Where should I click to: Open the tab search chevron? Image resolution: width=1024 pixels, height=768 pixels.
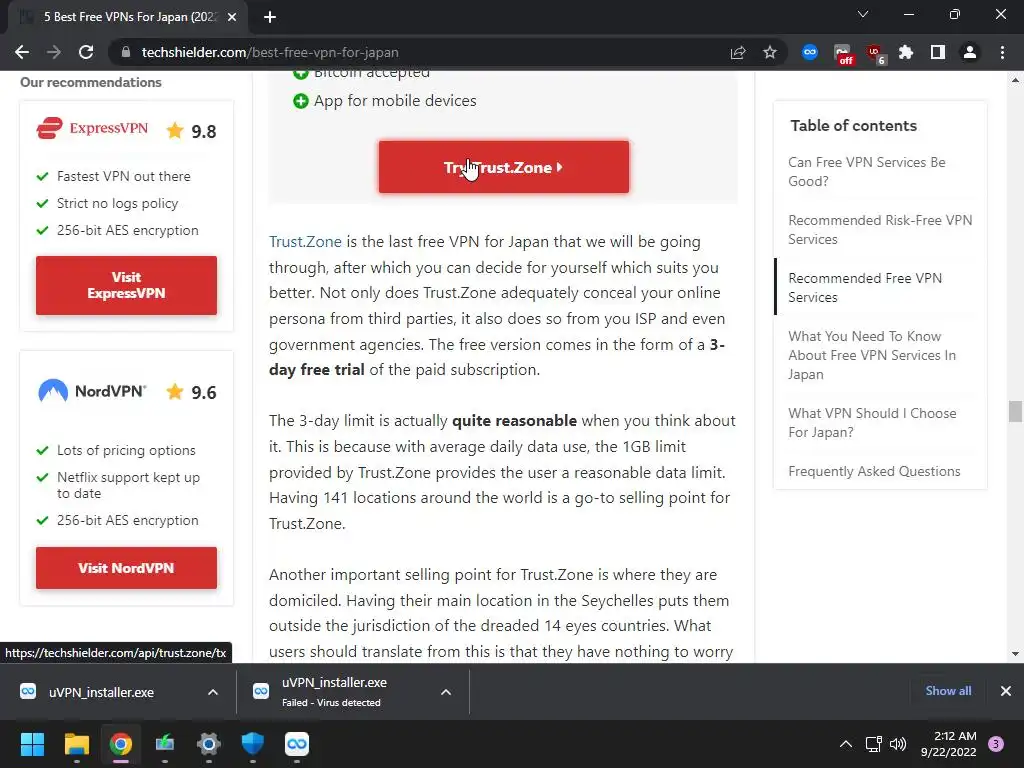(863, 14)
